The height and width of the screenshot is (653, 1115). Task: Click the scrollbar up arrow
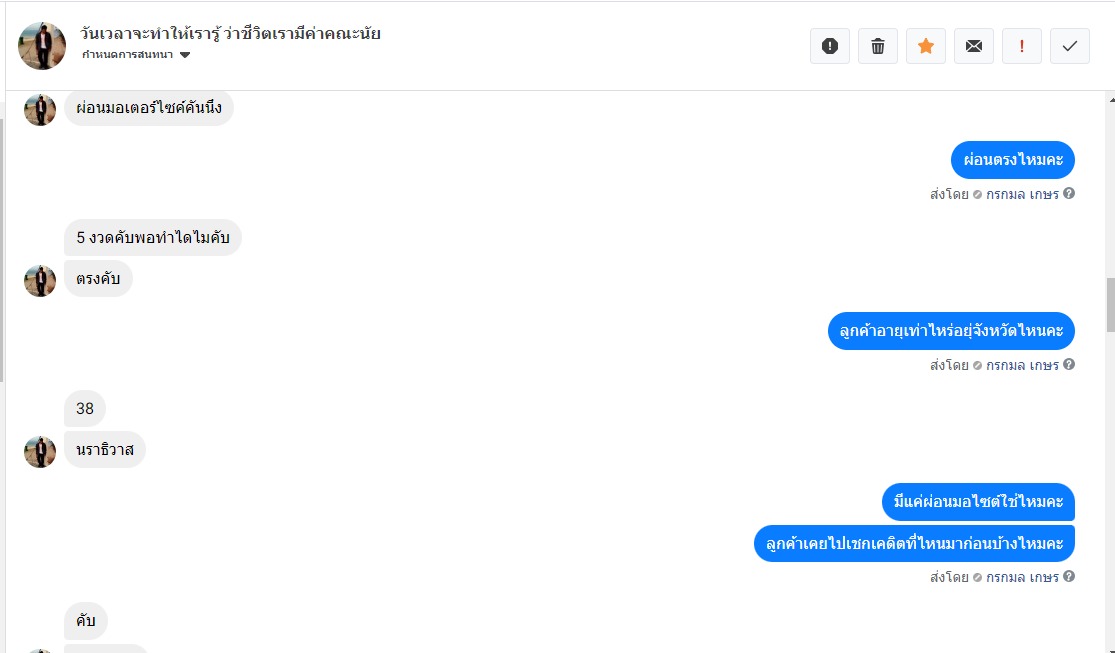(1111, 100)
